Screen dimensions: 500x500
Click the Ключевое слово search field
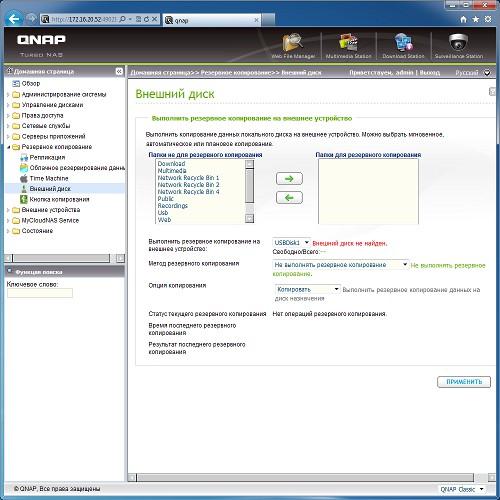click(x=40, y=293)
